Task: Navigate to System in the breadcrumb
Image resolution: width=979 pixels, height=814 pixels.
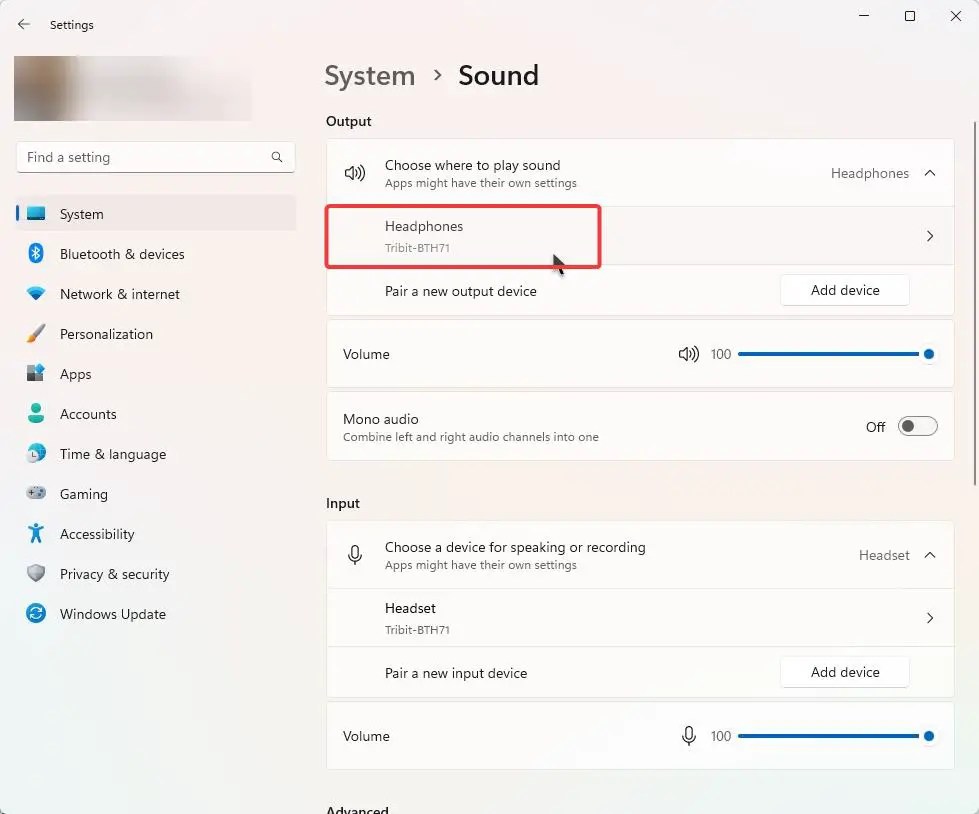Action: point(370,76)
